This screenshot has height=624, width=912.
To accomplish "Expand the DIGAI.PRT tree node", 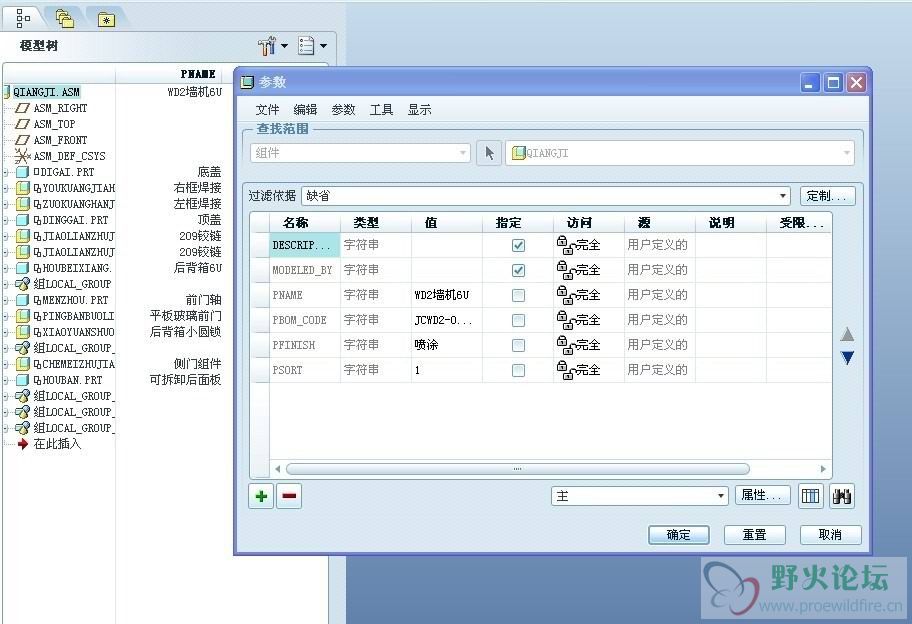I will coord(6,172).
